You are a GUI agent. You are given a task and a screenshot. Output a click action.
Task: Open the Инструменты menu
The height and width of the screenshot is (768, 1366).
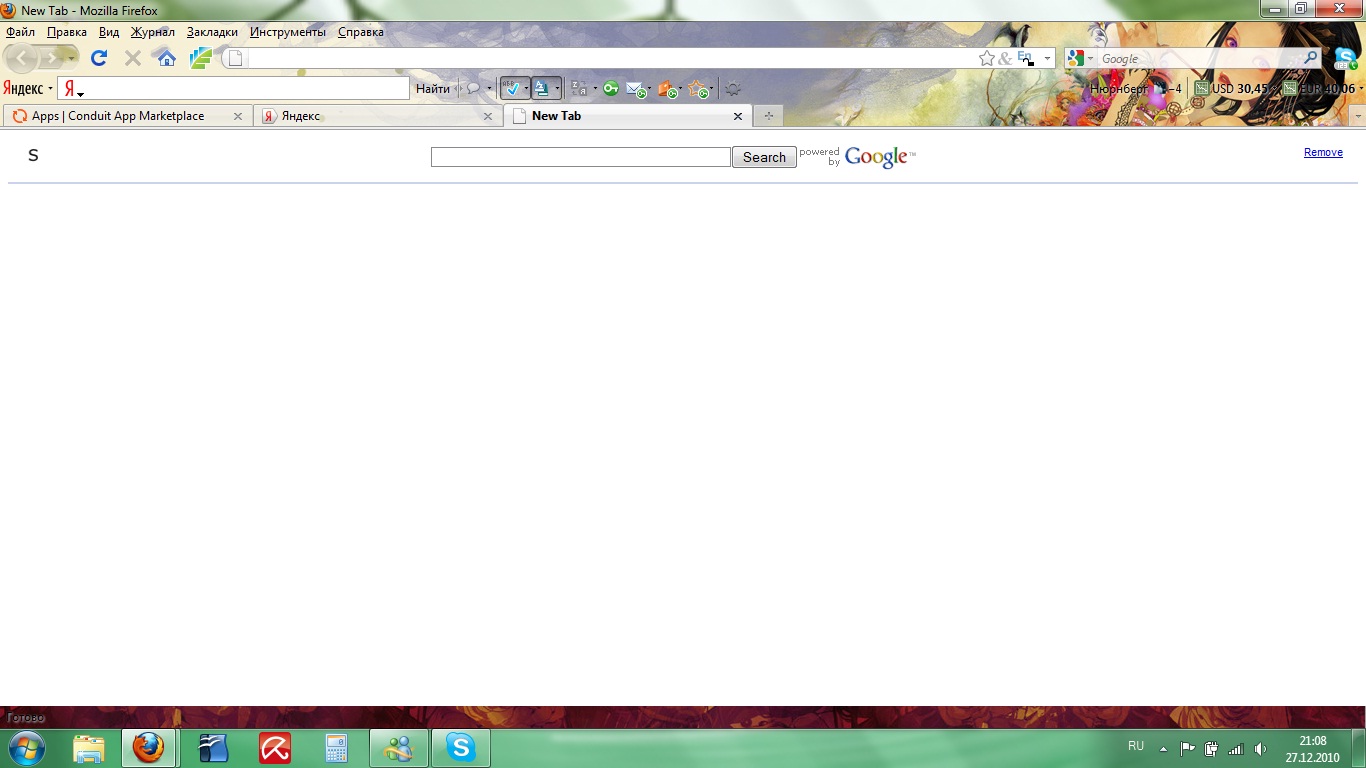pos(288,32)
